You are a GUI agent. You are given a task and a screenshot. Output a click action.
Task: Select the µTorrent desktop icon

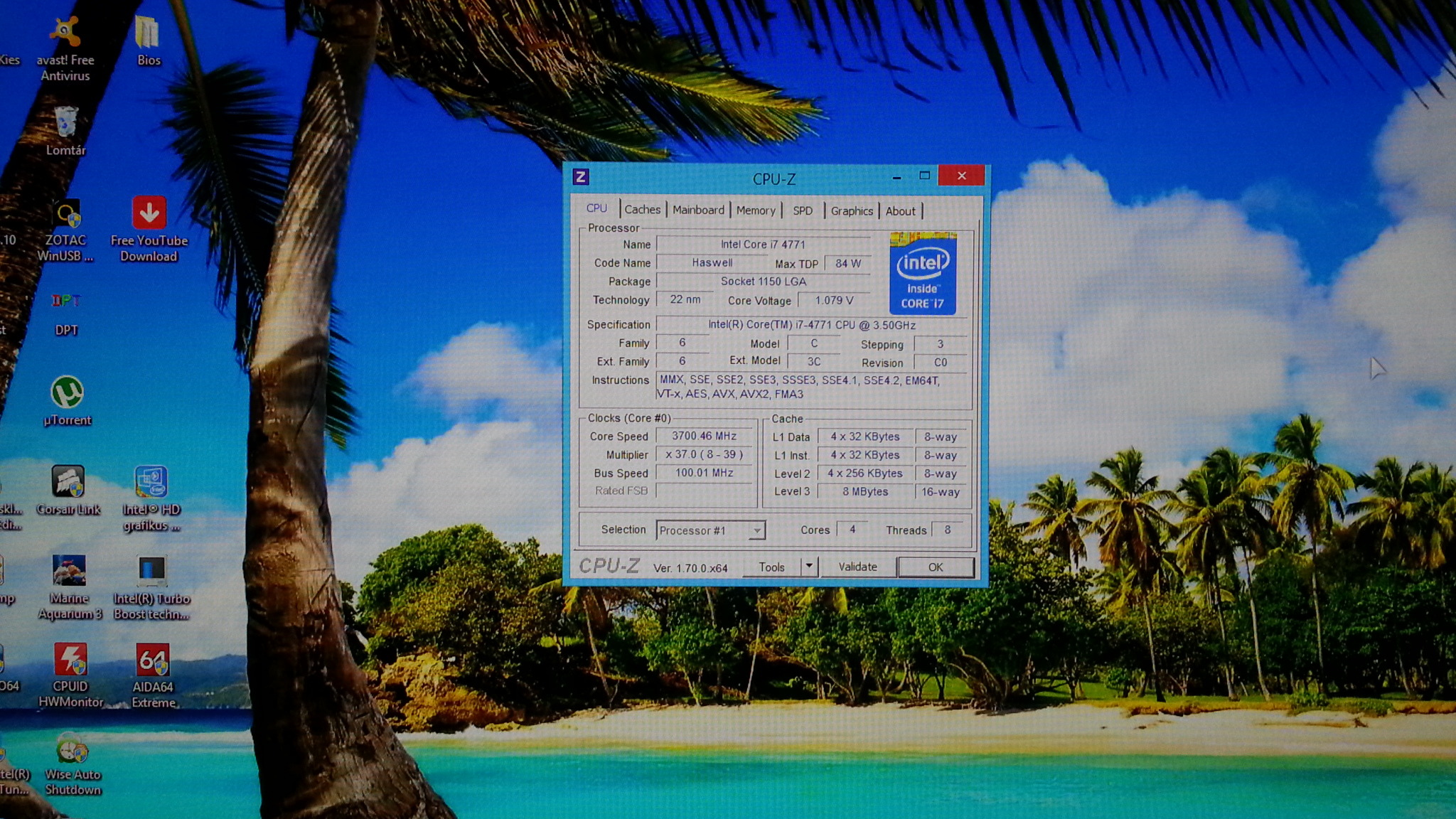67,401
